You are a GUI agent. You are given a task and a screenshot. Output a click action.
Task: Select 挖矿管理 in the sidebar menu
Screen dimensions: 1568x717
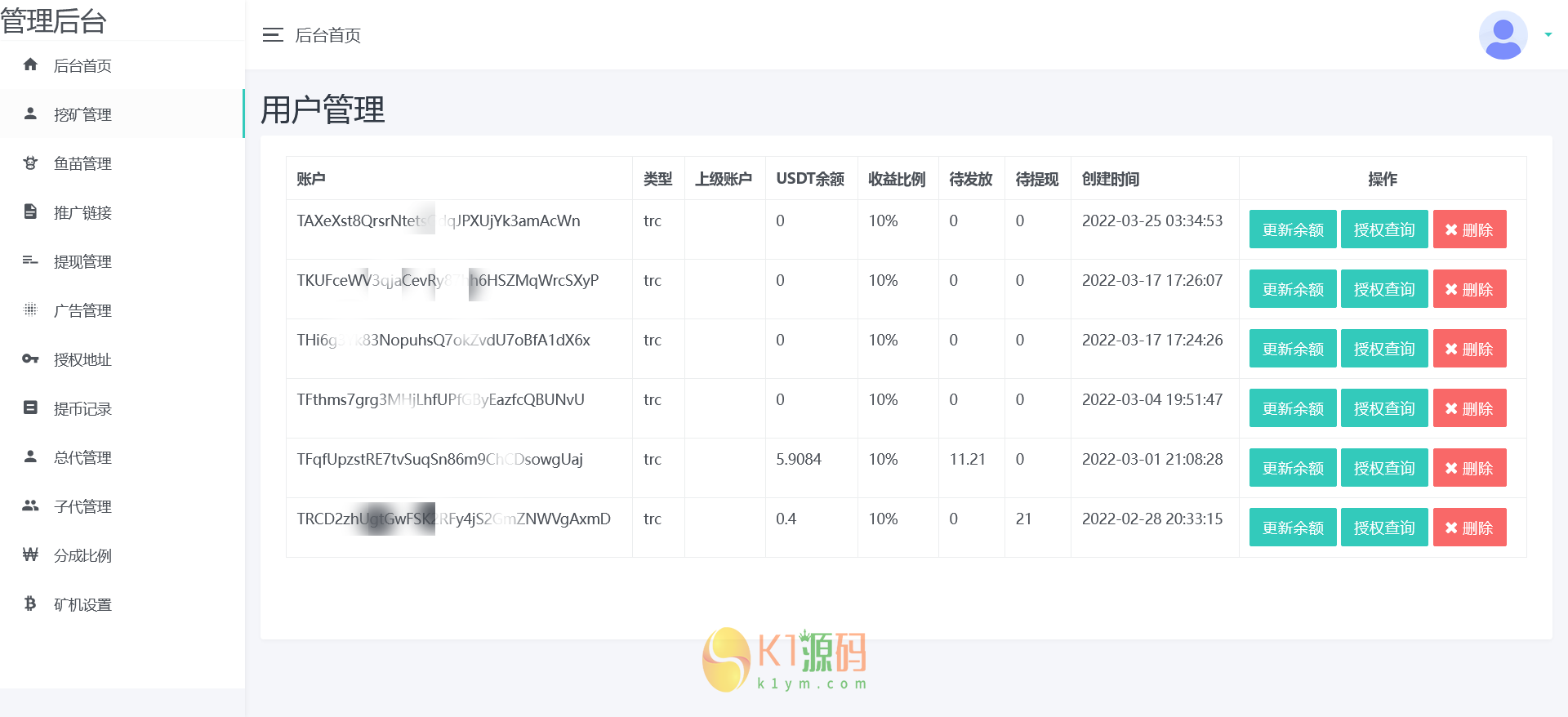(x=122, y=114)
